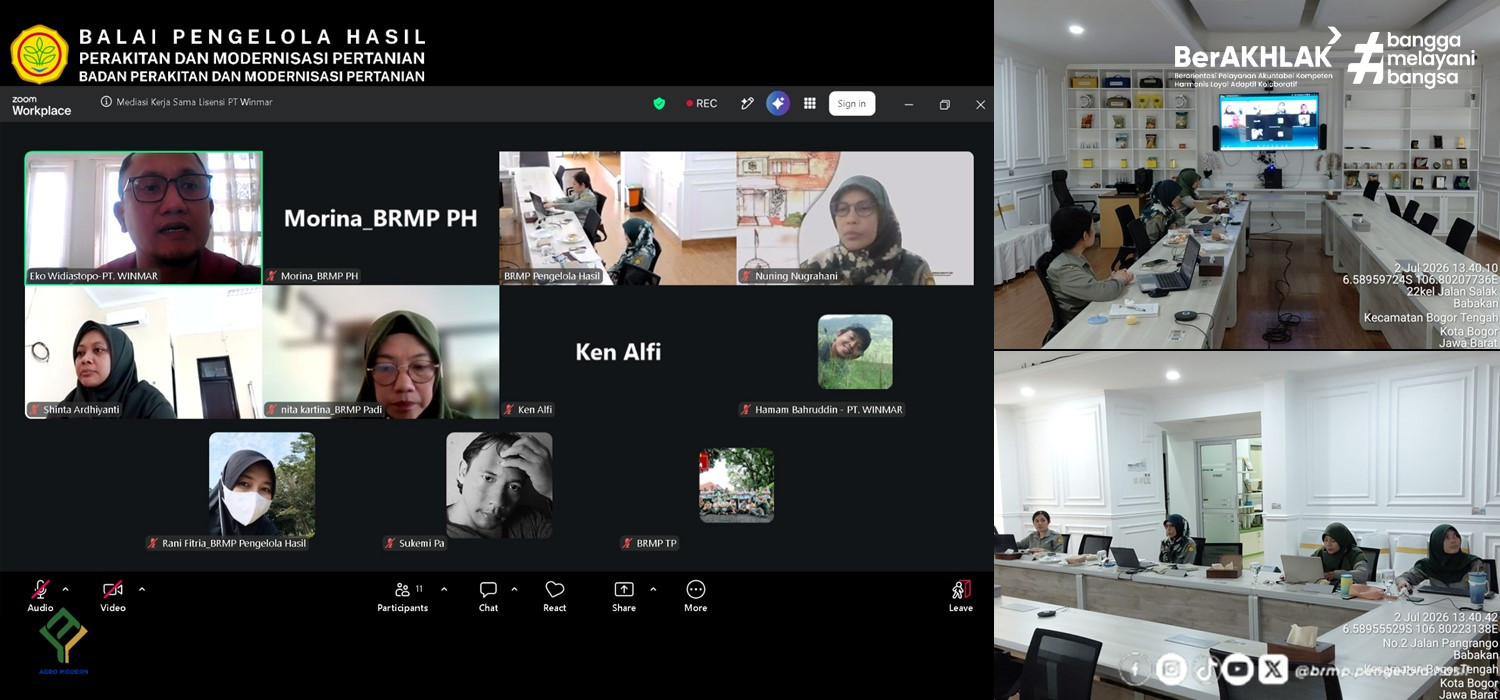Viewport: 1500px width, 700px height.
Task: Open the grid view layout icon
Action: tap(810, 103)
